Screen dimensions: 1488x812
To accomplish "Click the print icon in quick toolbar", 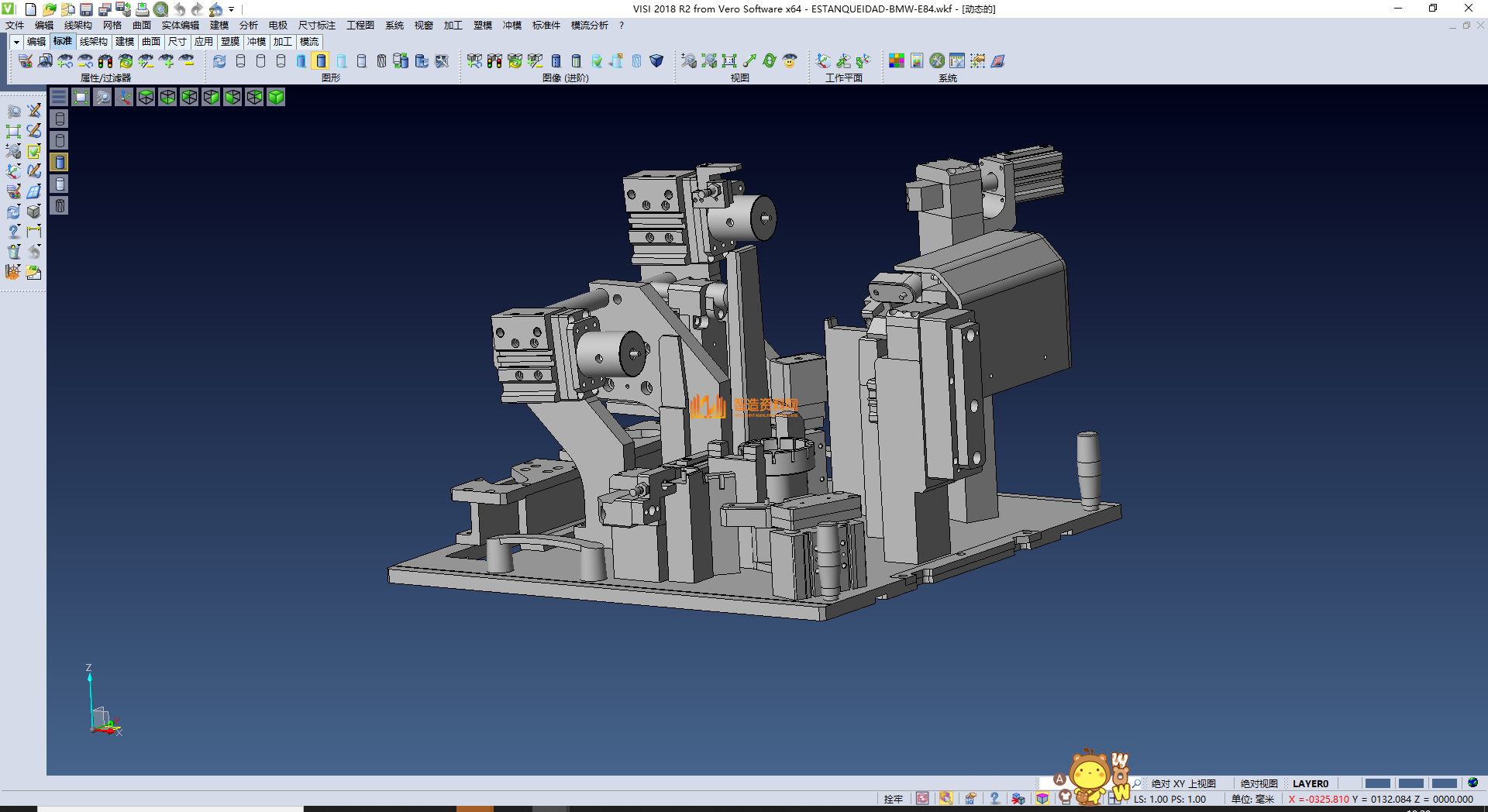I will click(x=143, y=9).
